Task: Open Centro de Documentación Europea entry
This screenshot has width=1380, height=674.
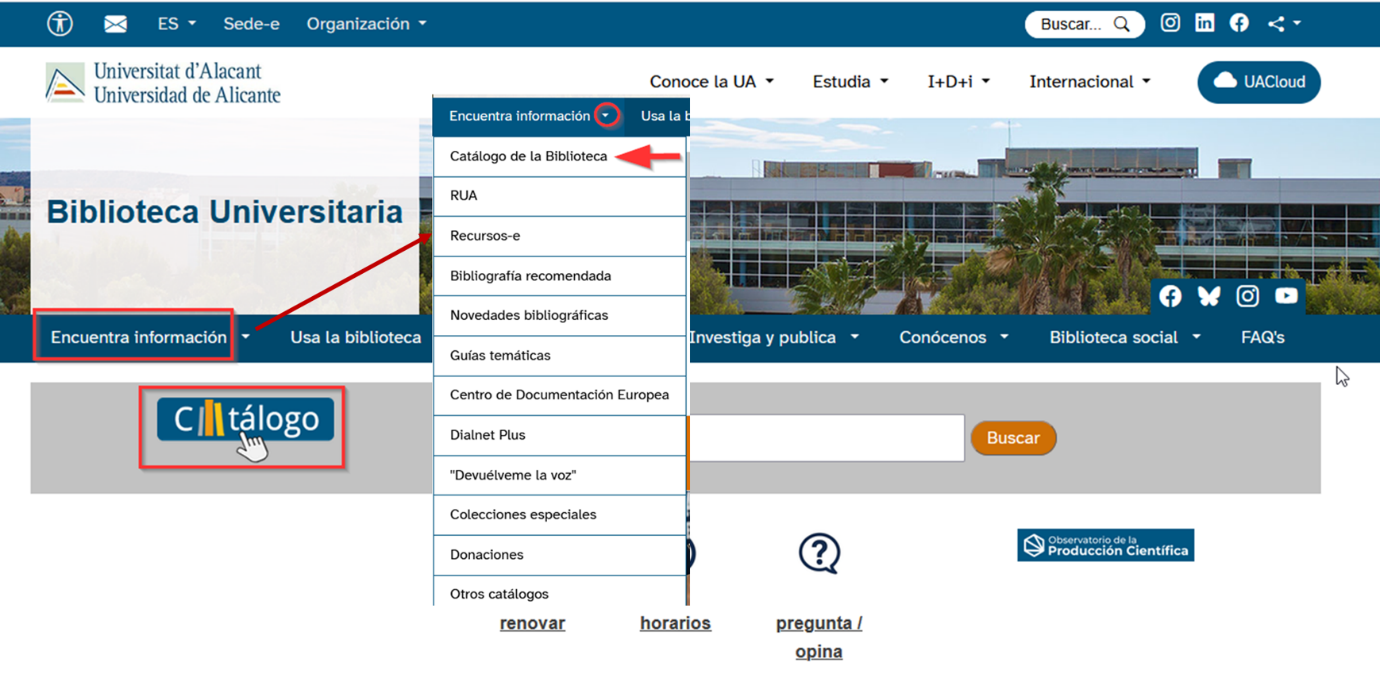Action: (560, 395)
